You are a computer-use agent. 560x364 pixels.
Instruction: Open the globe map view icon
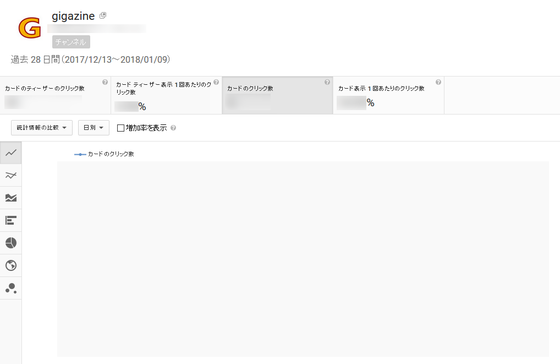tap(11, 265)
